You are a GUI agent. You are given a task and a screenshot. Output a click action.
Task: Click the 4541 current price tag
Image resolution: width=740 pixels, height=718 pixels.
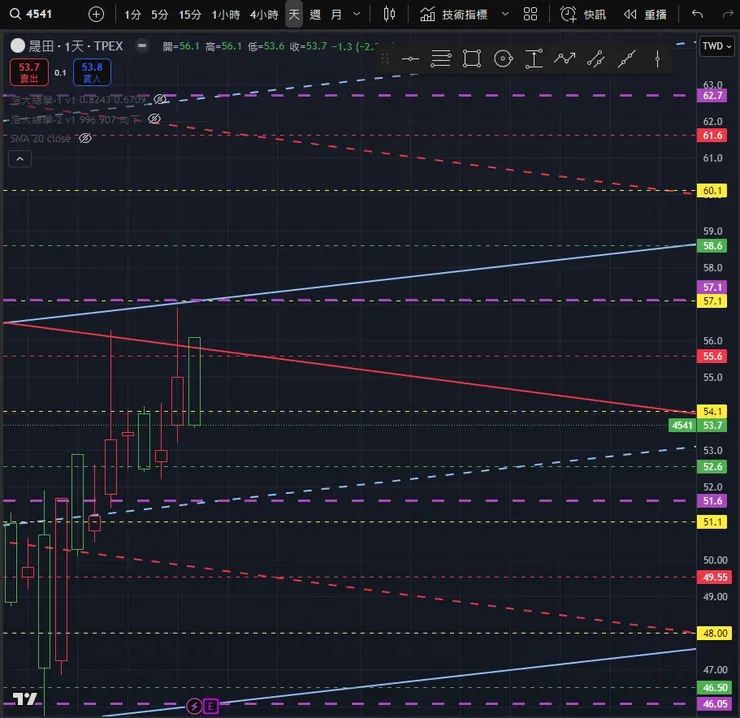682,425
